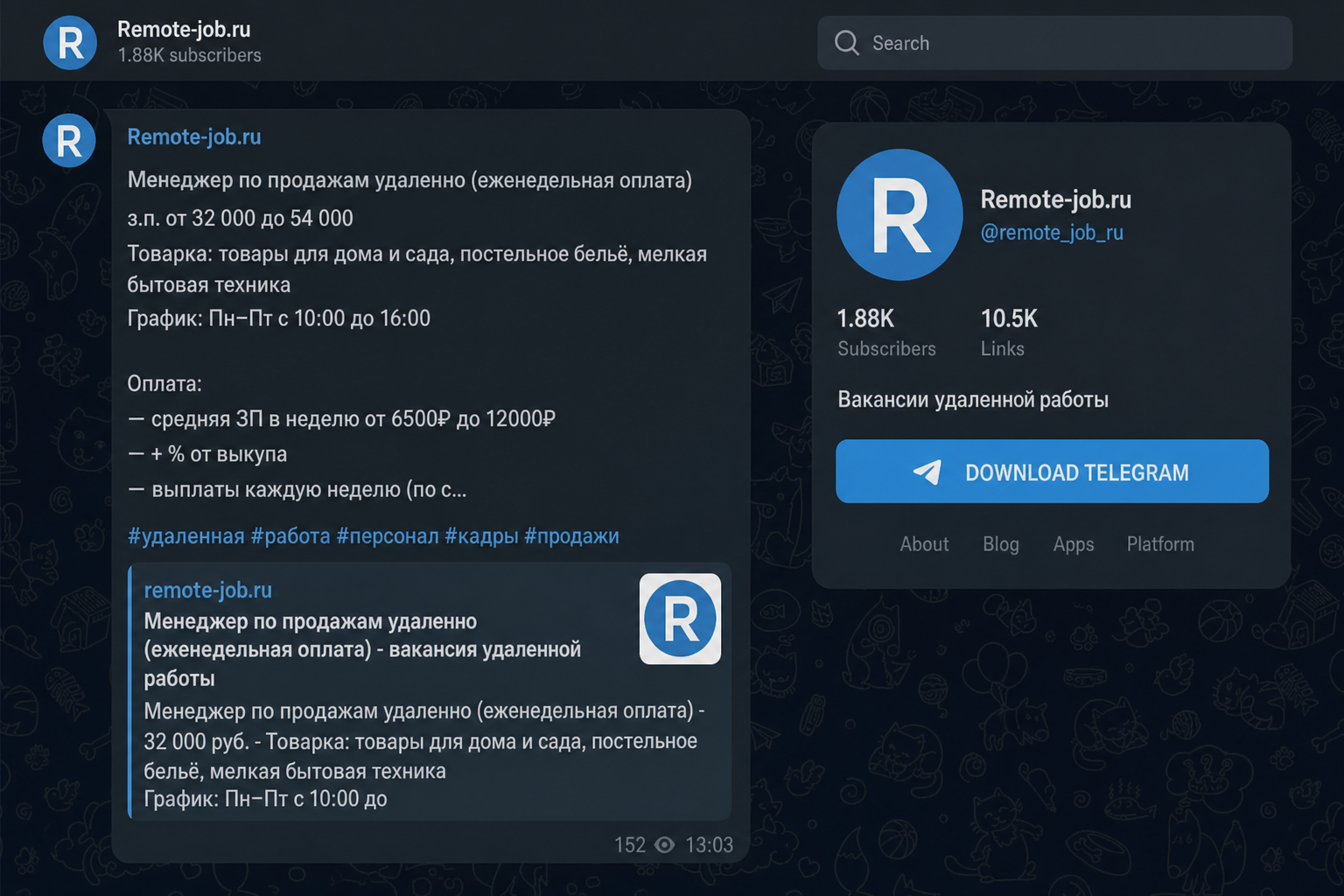This screenshot has height=896, width=1344.
Task: Click the Remote-job.ru header channel avatar
Action: [70, 42]
